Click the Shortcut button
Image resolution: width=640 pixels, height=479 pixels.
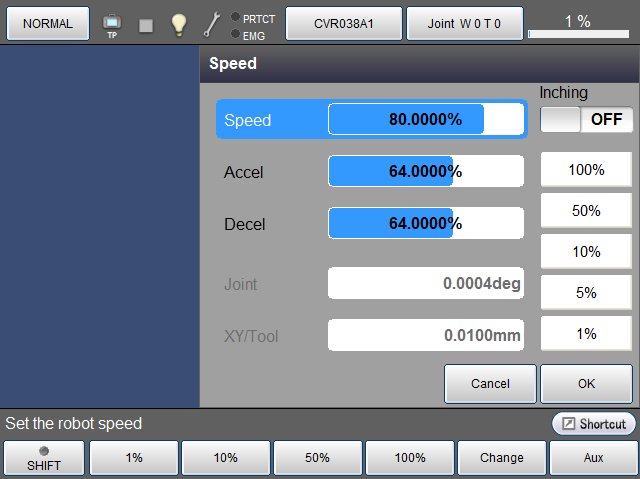click(594, 424)
